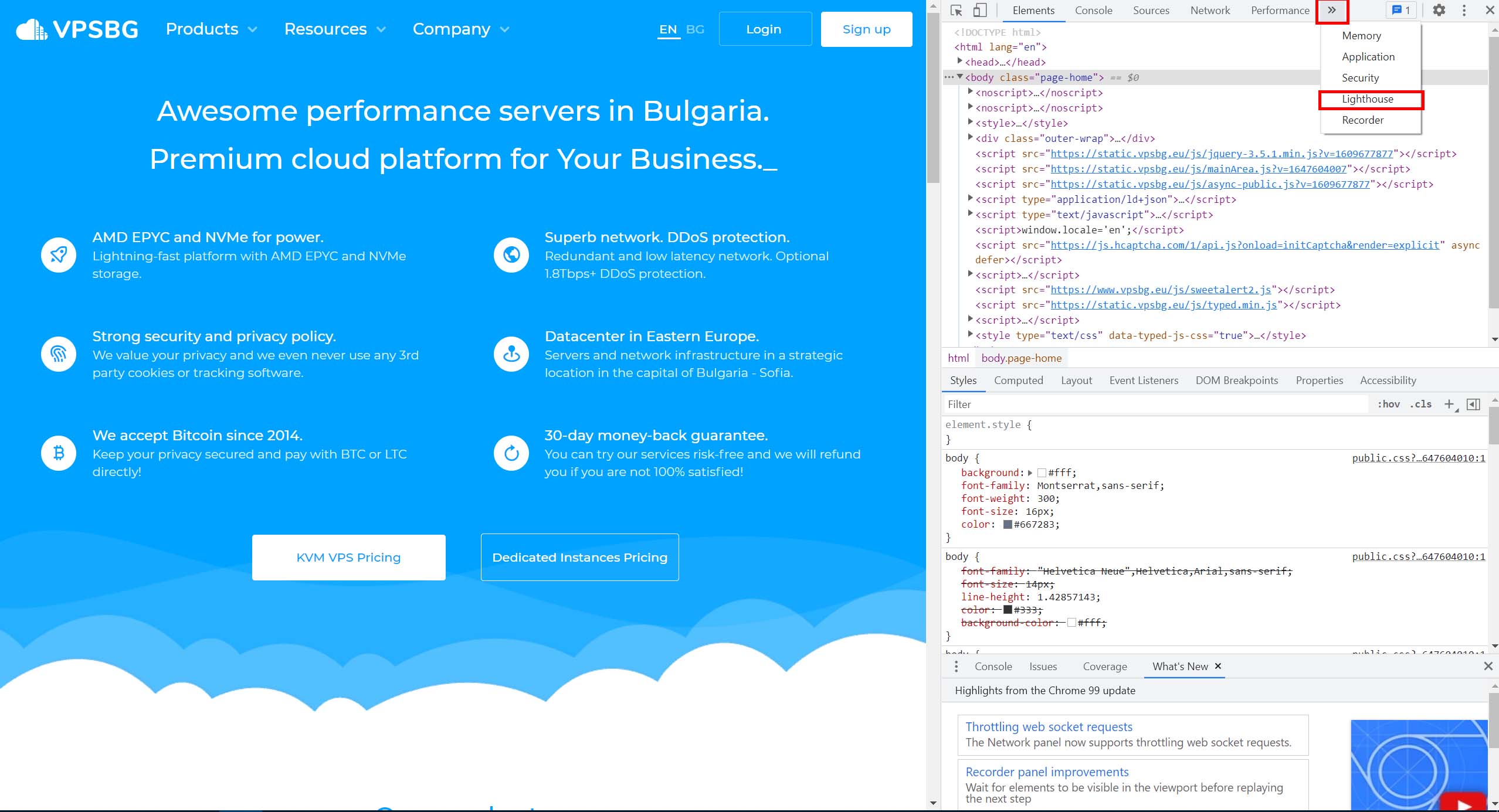The height and width of the screenshot is (812, 1499).
Task: Click the globe icon for Superb network
Action: 511,254
